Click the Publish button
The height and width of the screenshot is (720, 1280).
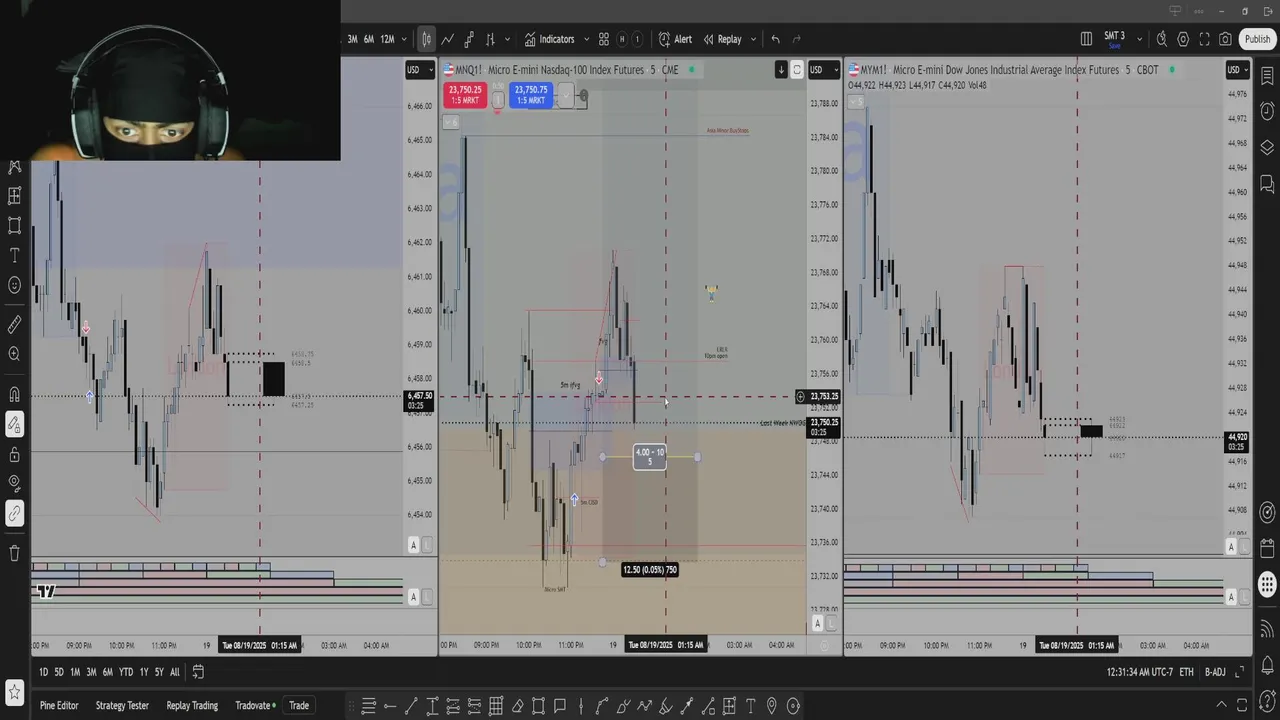[x=1257, y=39]
